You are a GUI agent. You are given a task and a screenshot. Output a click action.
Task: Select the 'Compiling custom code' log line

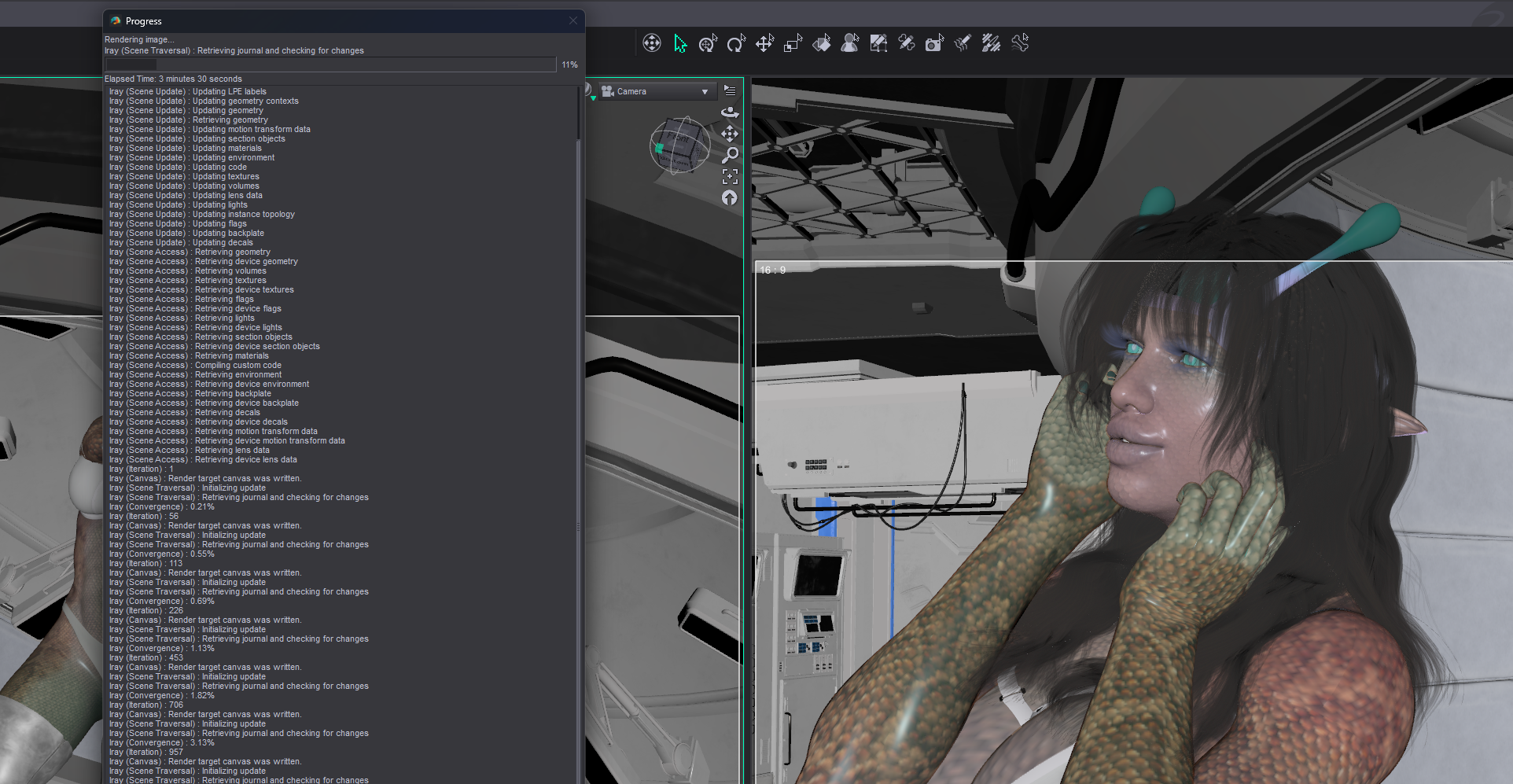(x=195, y=365)
